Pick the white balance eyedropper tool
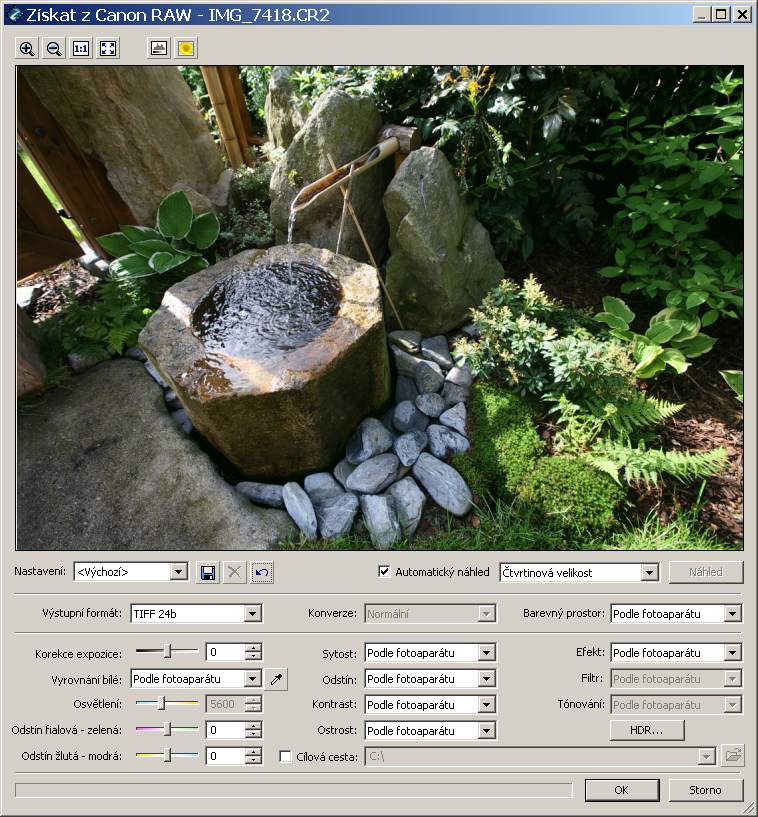 276,679
